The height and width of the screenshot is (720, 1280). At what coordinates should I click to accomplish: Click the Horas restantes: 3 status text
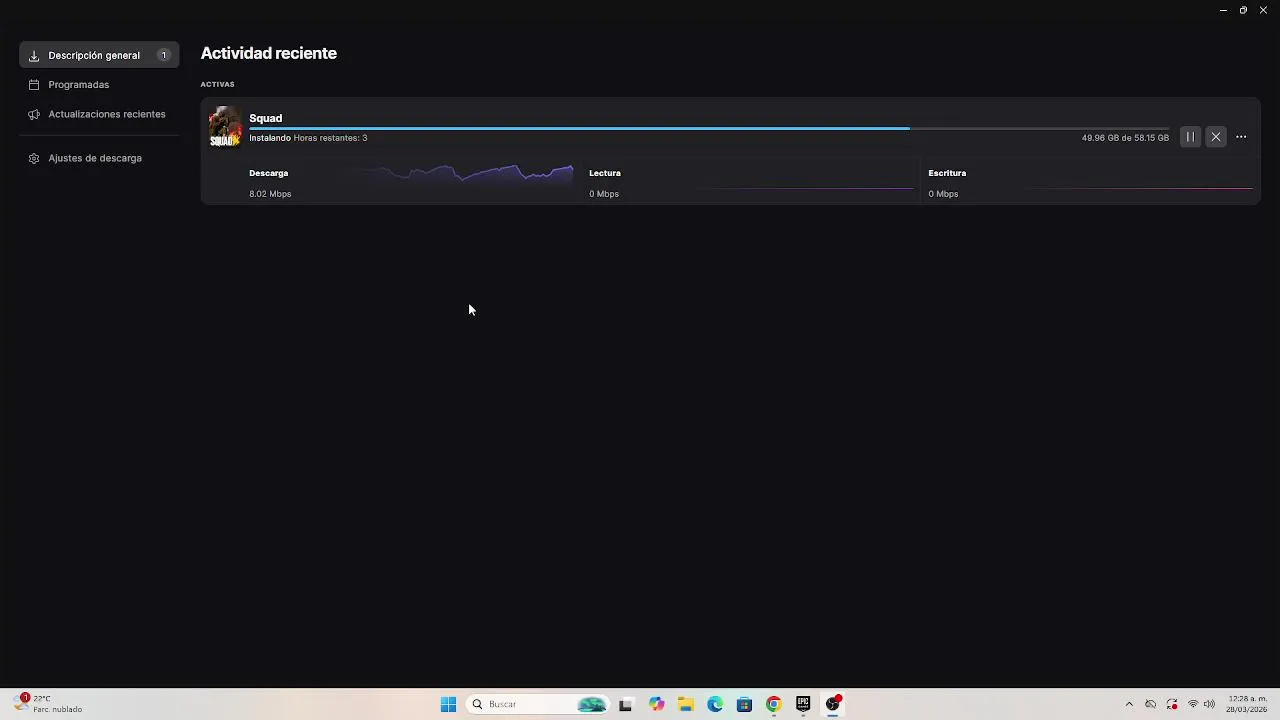330,138
